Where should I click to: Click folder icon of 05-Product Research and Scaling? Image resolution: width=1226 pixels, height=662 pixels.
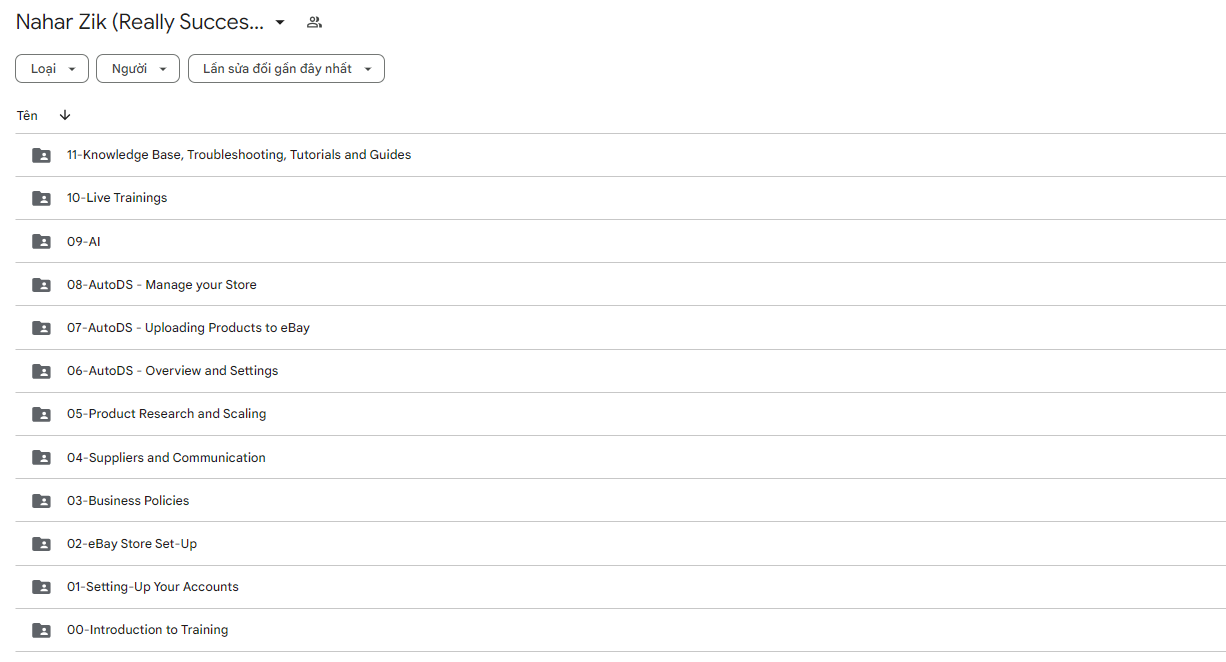(x=41, y=414)
